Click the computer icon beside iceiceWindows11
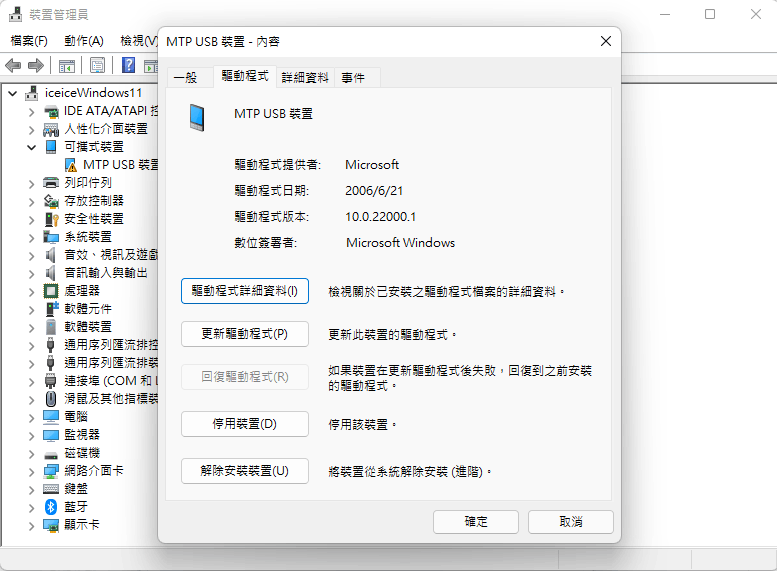The width and height of the screenshot is (777, 571). [x=32, y=93]
